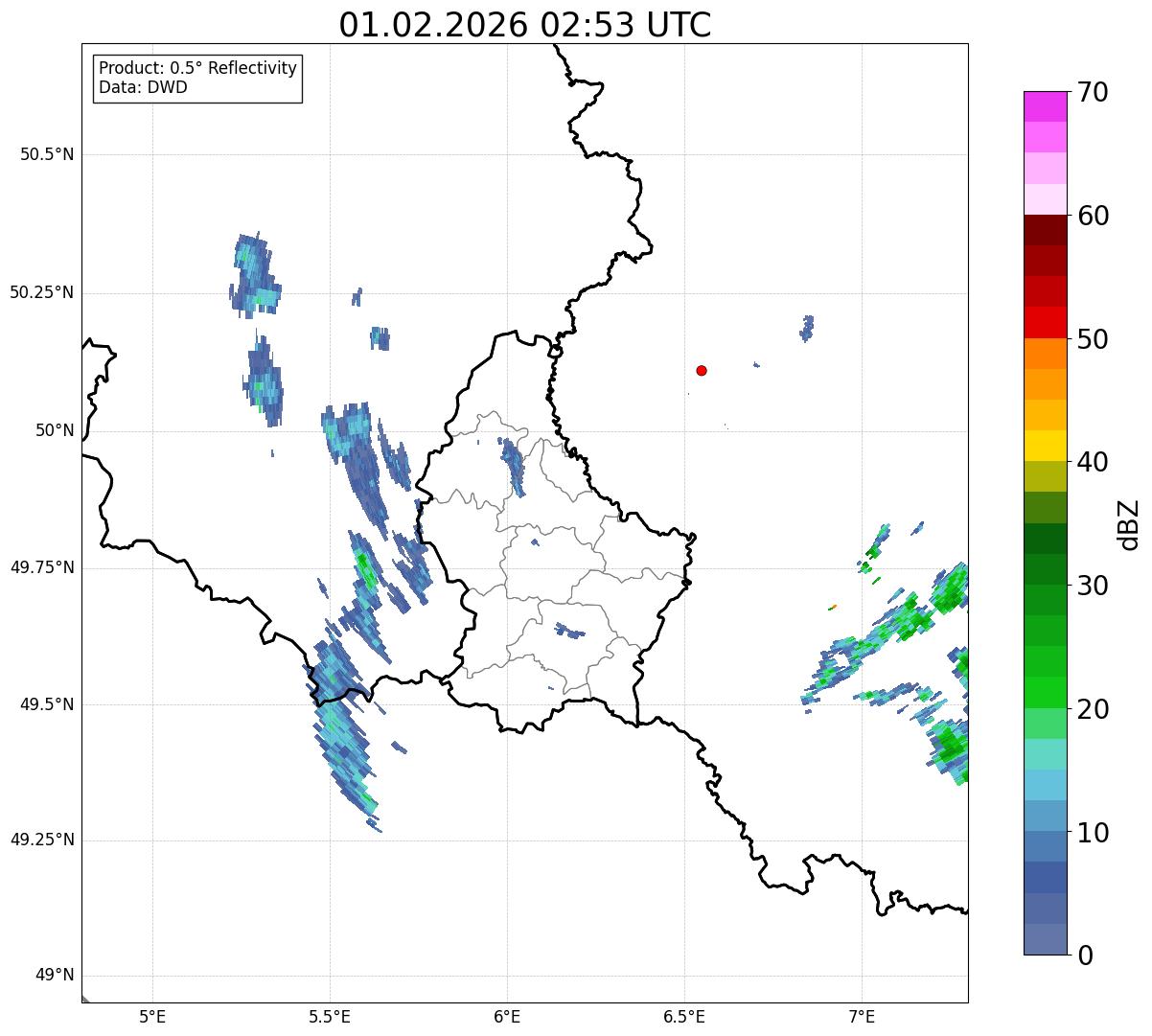Click the bright red colorbar swatch above 50
This screenshot has height=1036, width=1152.
coord(1046,323)
